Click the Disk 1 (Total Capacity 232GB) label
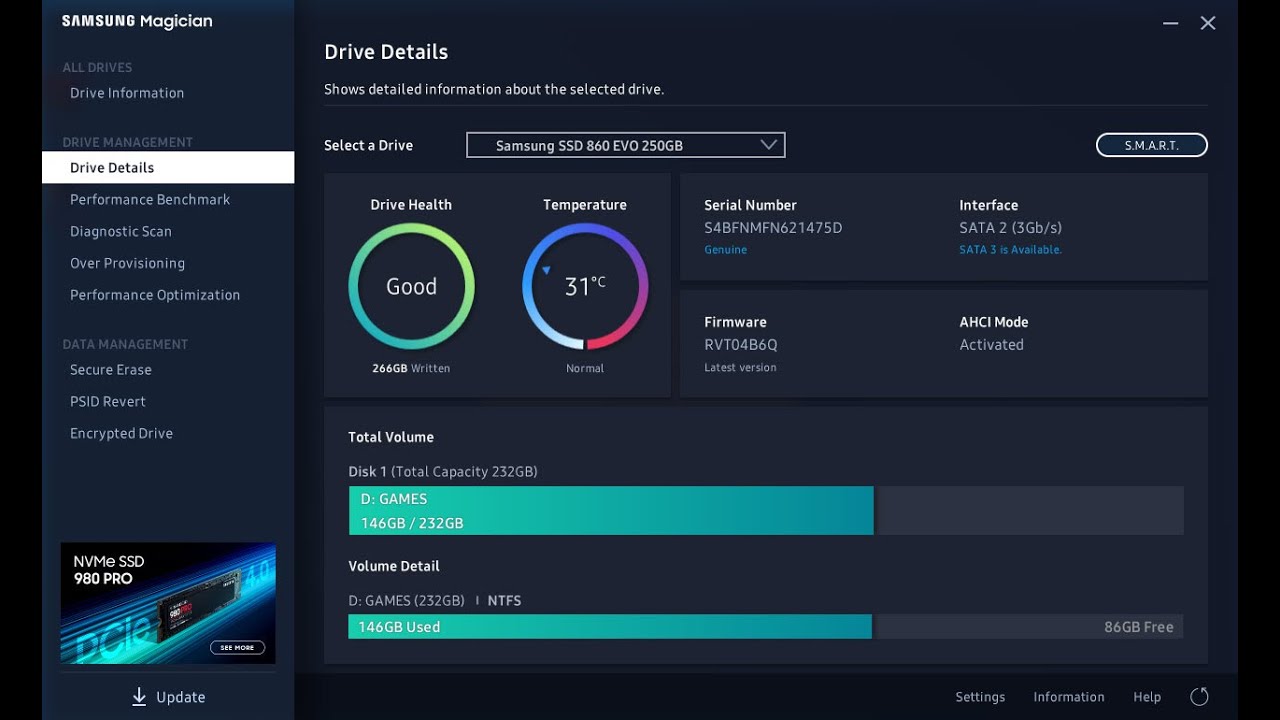The width and height of the screenshot is (1280, 720). (443, 472)
